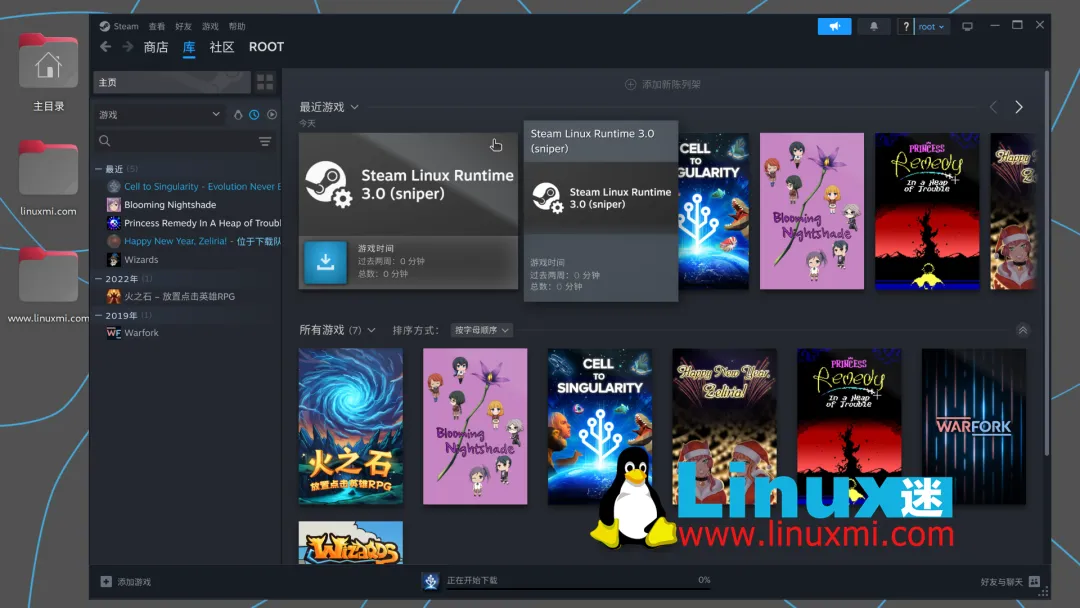Open the ROOT profile tab

click(x=267, y=47)
